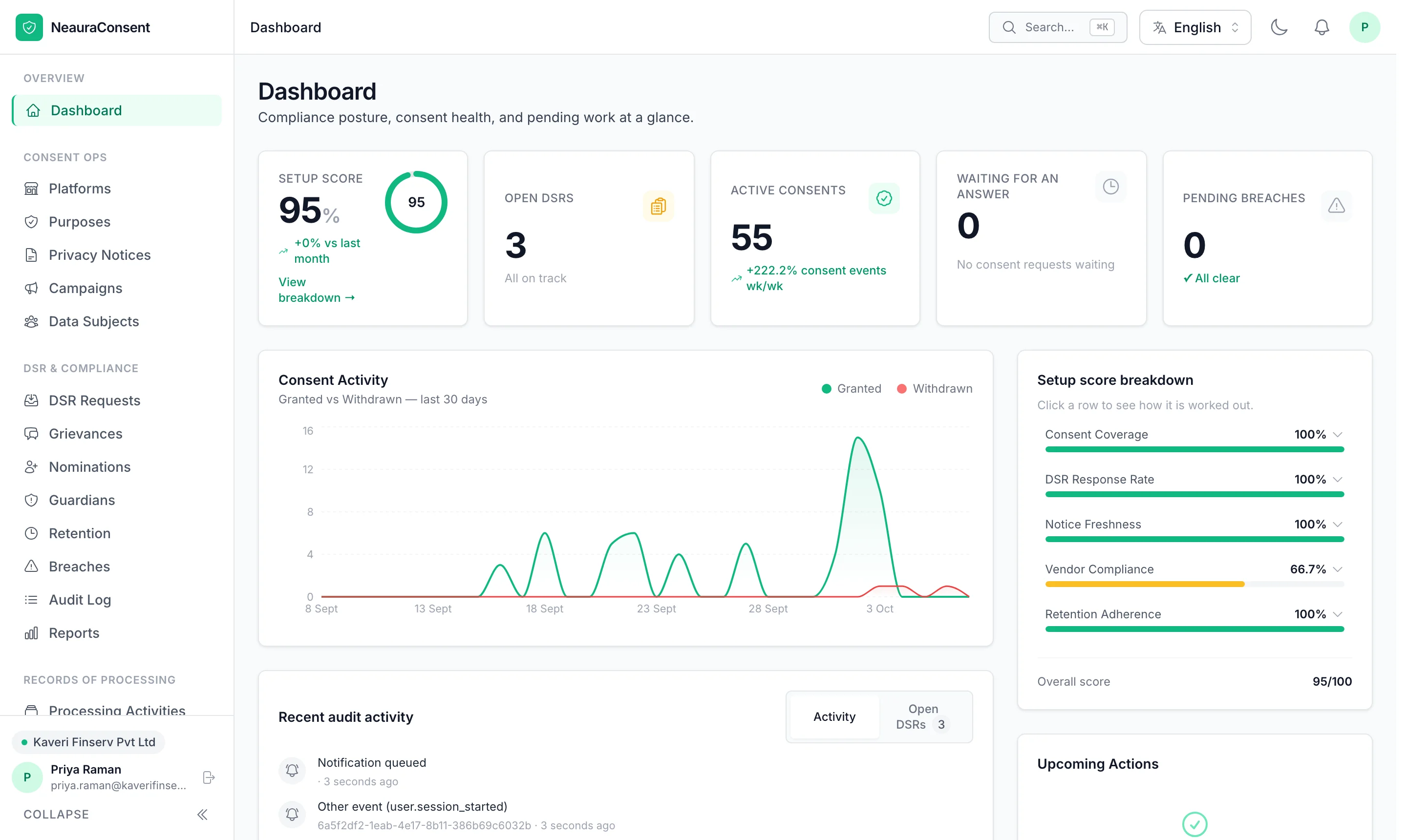
Task: Select the Dashboard sidebar item
Action: [117, 110]
